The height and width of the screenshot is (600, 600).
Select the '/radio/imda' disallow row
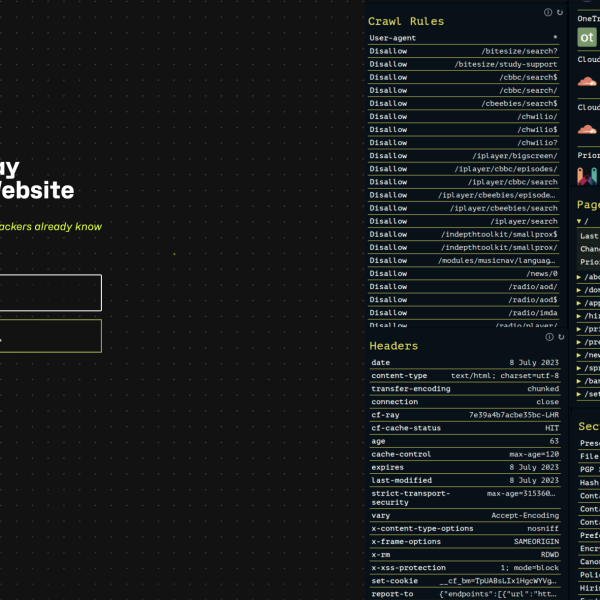pos(463,312)
